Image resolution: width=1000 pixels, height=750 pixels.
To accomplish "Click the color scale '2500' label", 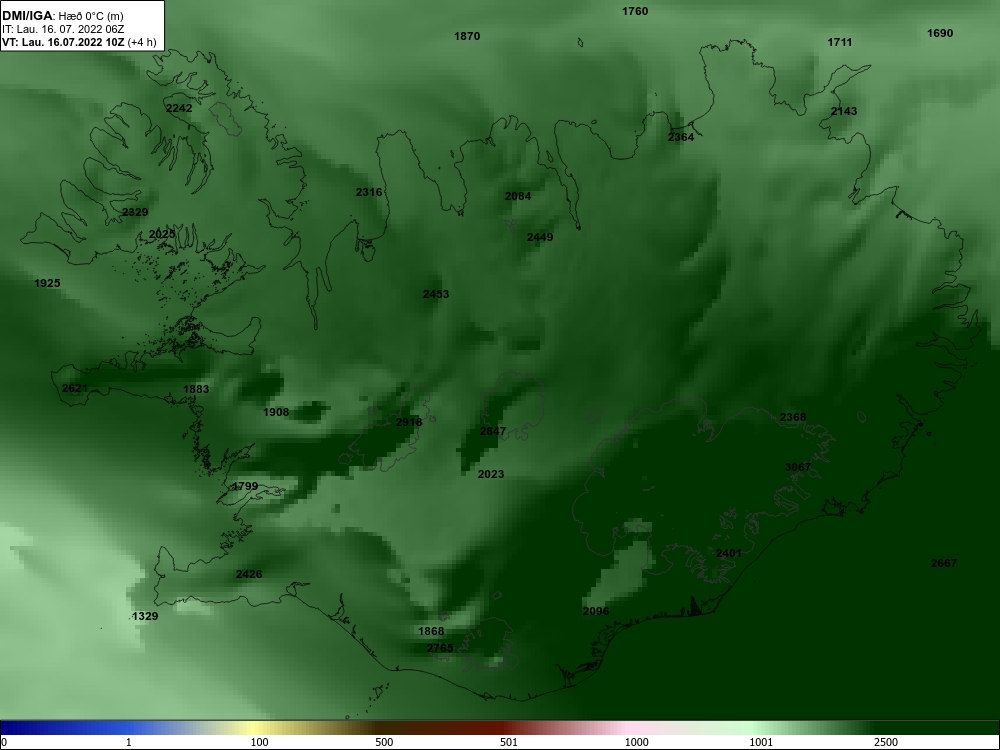I will [886, 742].
